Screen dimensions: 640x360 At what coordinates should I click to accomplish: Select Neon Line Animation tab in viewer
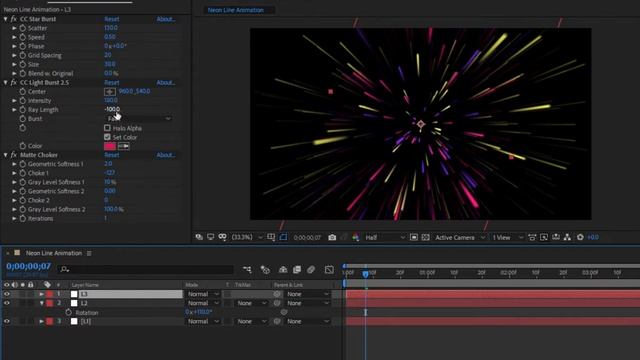point(236,10)
